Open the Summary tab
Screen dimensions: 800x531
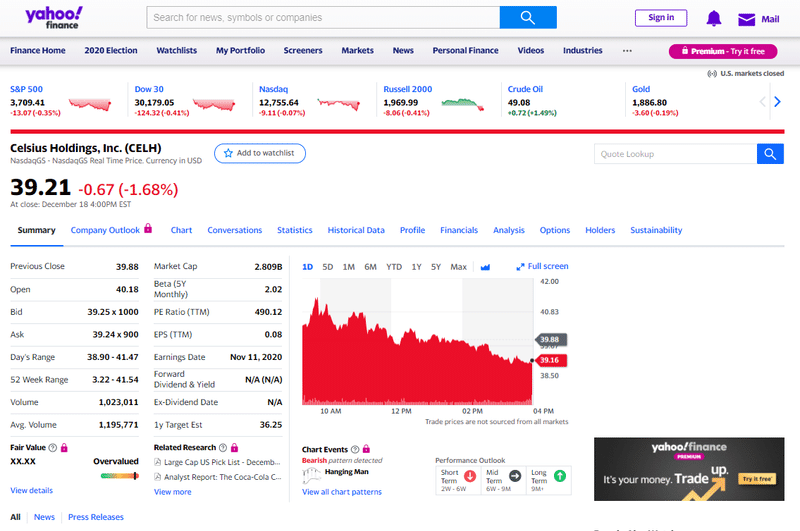(36, 230)
